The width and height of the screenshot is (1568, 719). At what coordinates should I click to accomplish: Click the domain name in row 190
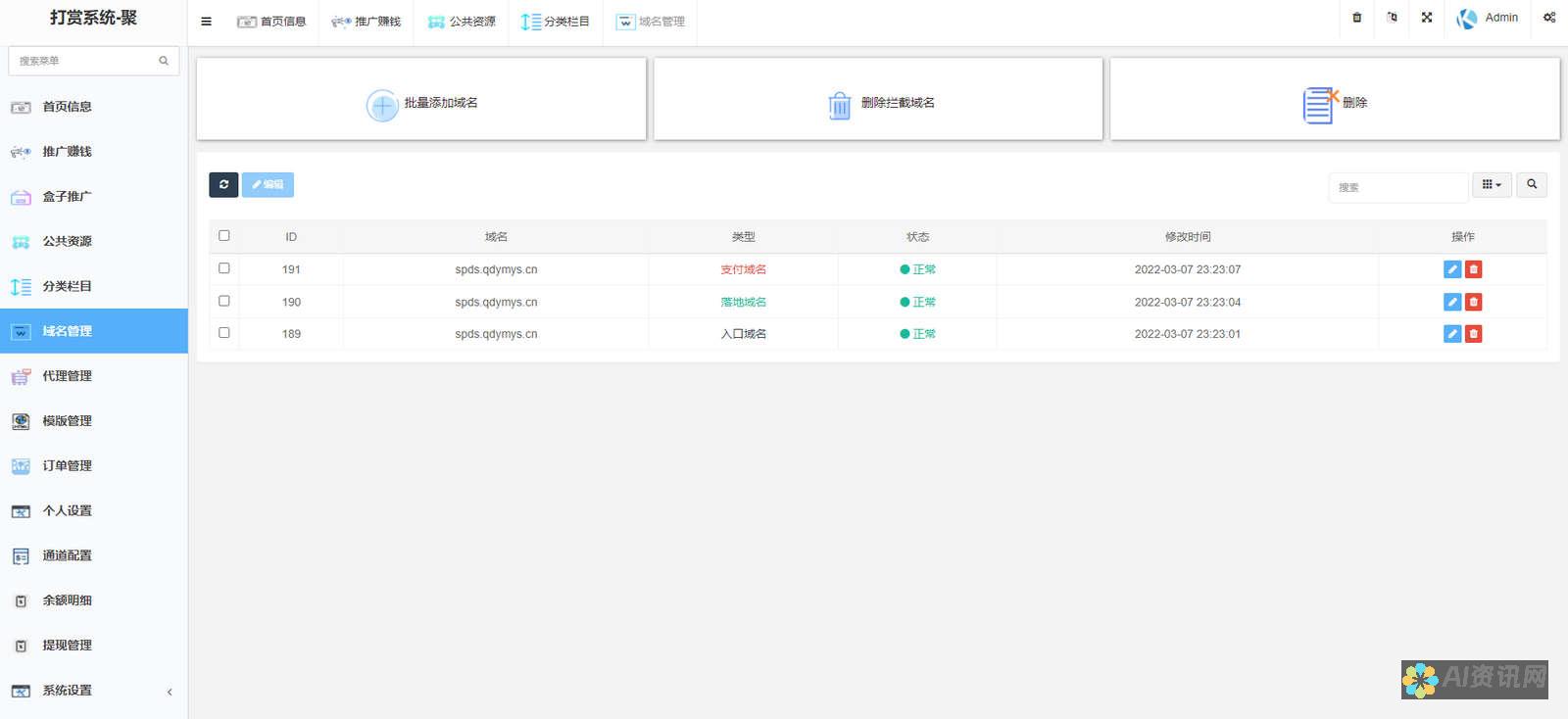(496, 302)
